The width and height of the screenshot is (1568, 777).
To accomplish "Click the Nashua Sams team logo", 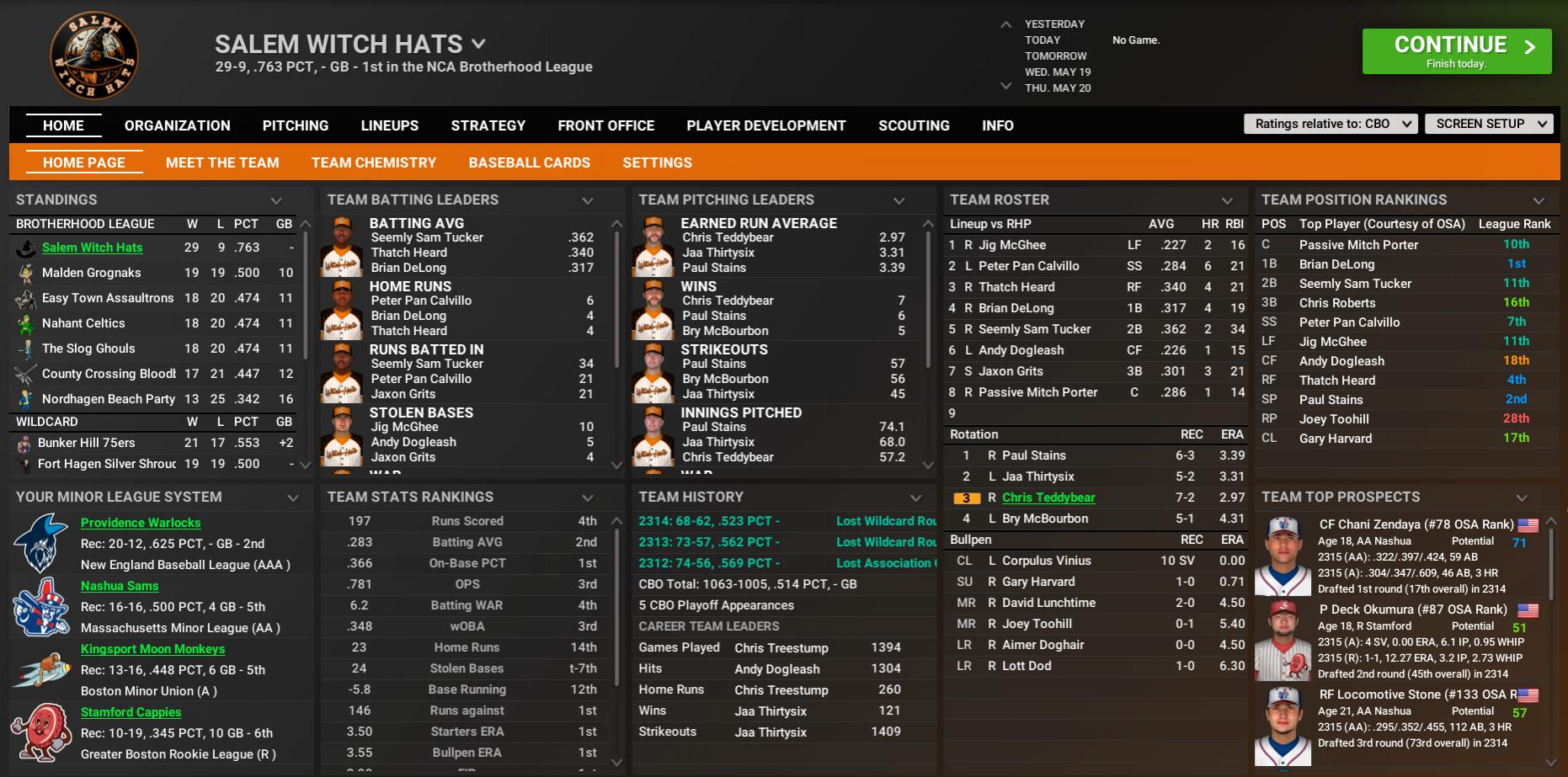I will (x=40, y=607).
